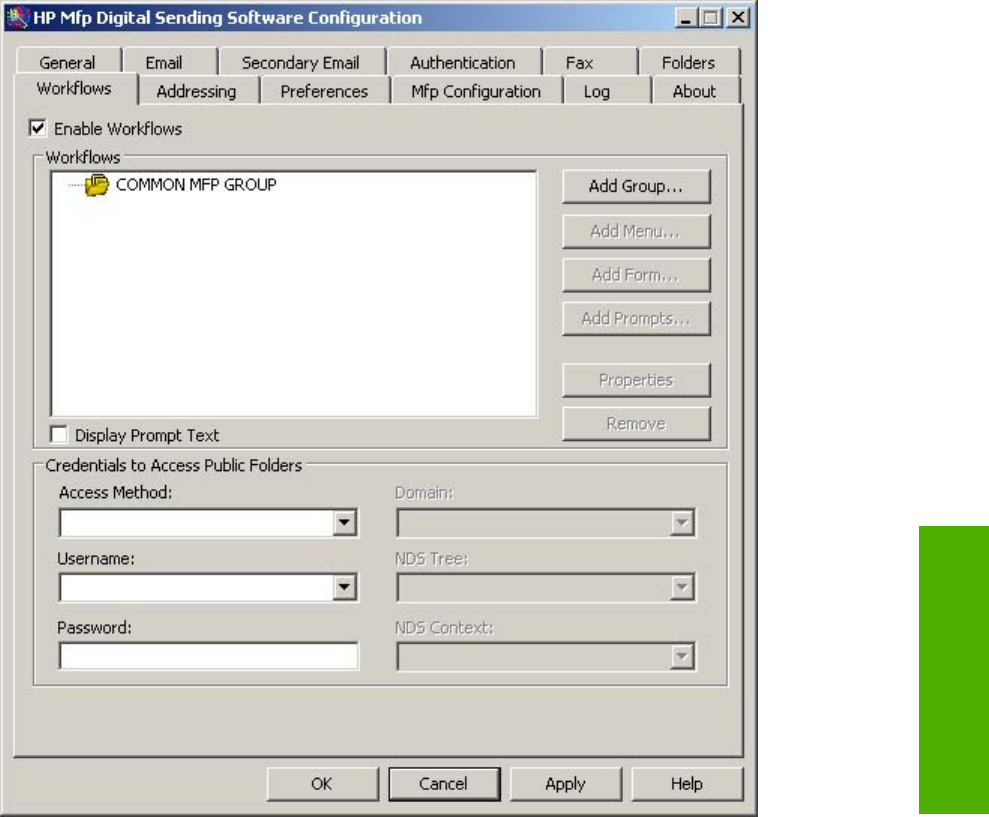Switch to the General tab
This screenshot has height=817, width=989.
coord(67,62)
